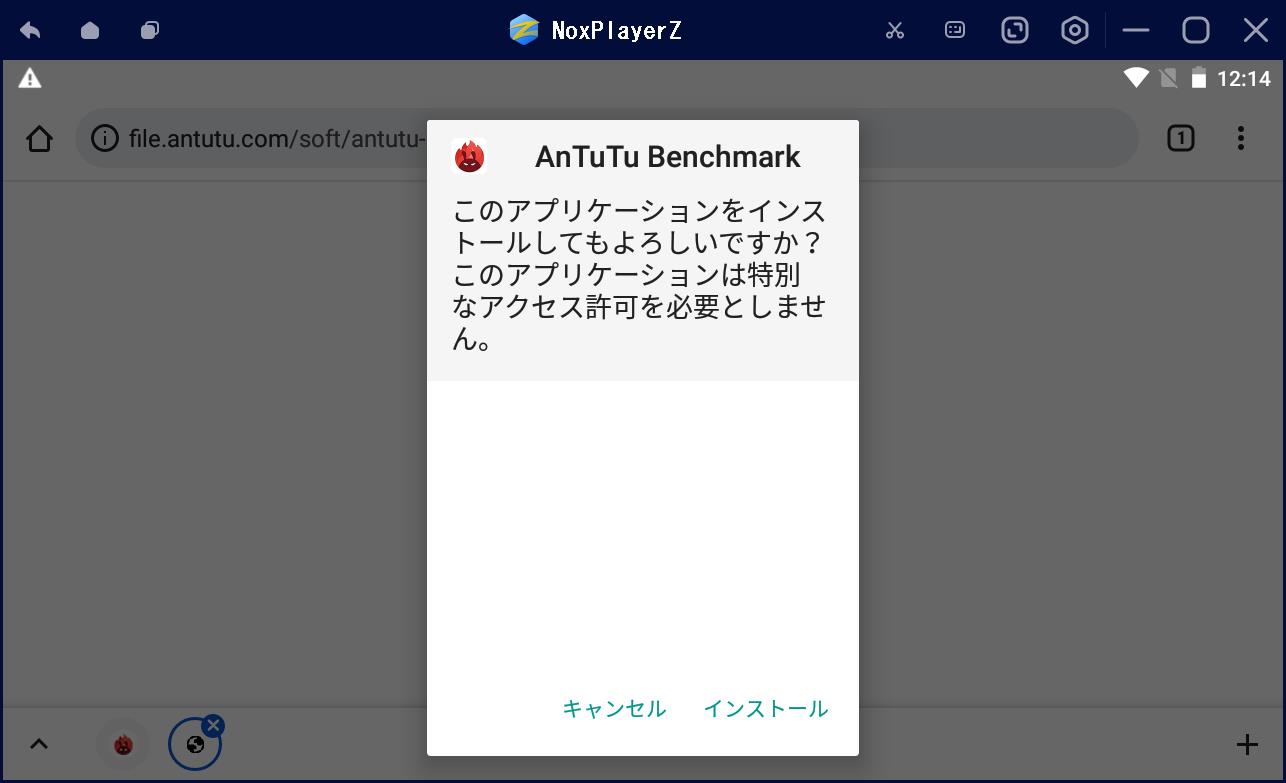Open NoxPlayer settings gear icon
Viewport: 1286px width, 783px height.
[1074, 30]
